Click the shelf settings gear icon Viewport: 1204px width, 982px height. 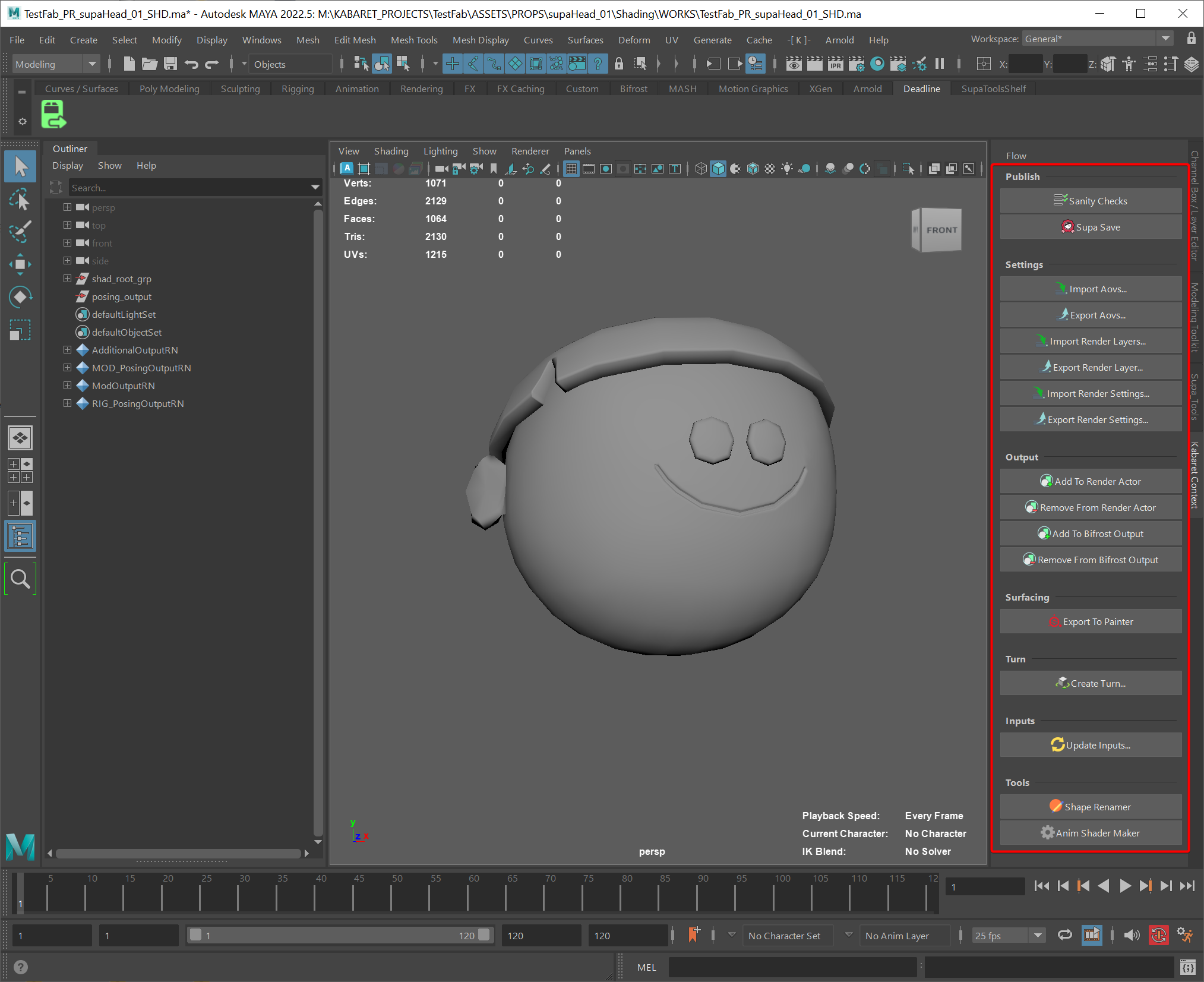[23, 121]
